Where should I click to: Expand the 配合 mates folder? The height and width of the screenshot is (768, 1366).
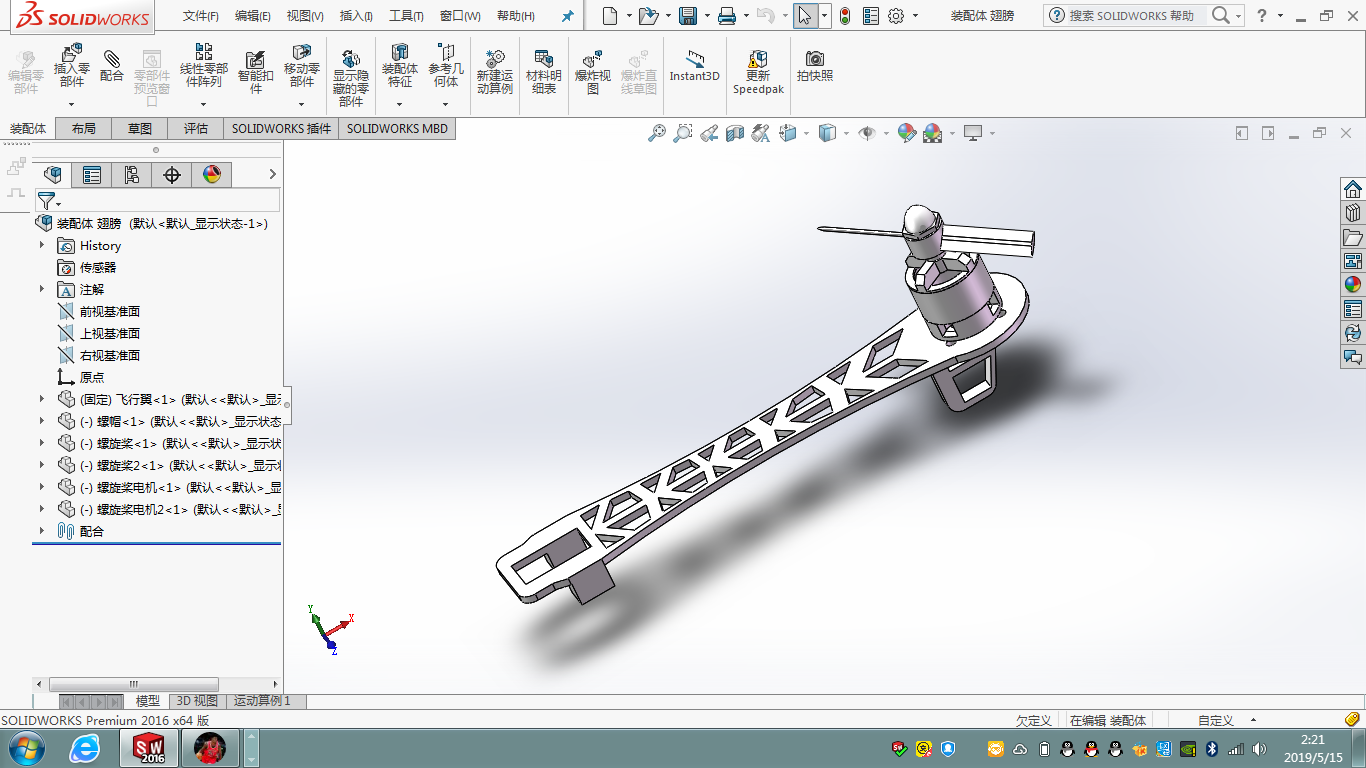click(42, 531)
